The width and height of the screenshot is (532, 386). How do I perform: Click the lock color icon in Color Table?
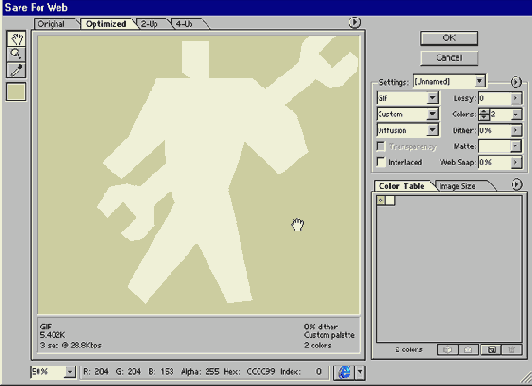point(468,350)
